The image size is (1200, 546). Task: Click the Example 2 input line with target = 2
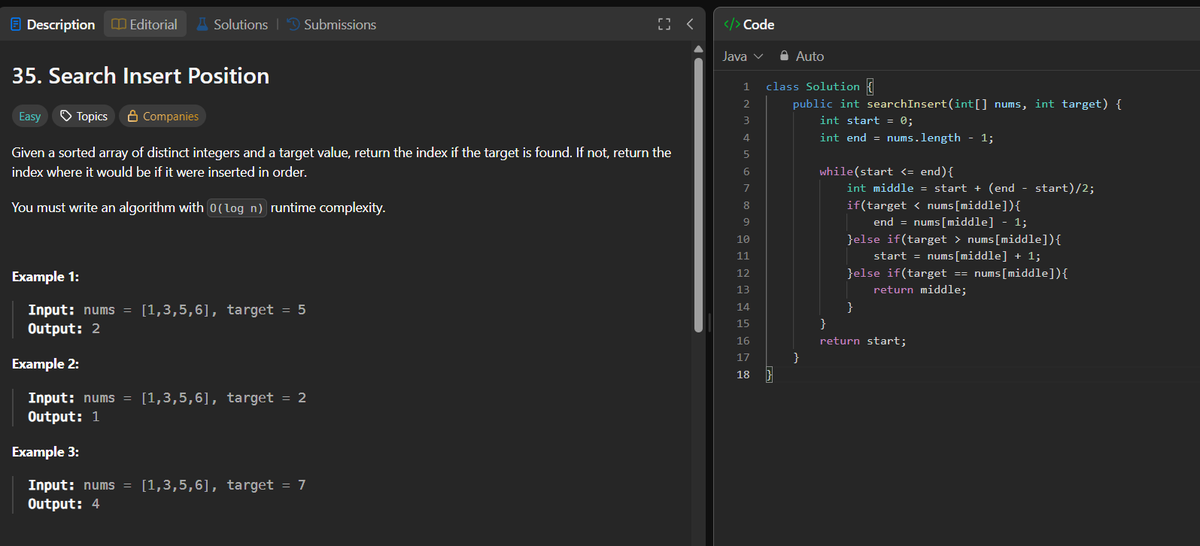(166, 398)
